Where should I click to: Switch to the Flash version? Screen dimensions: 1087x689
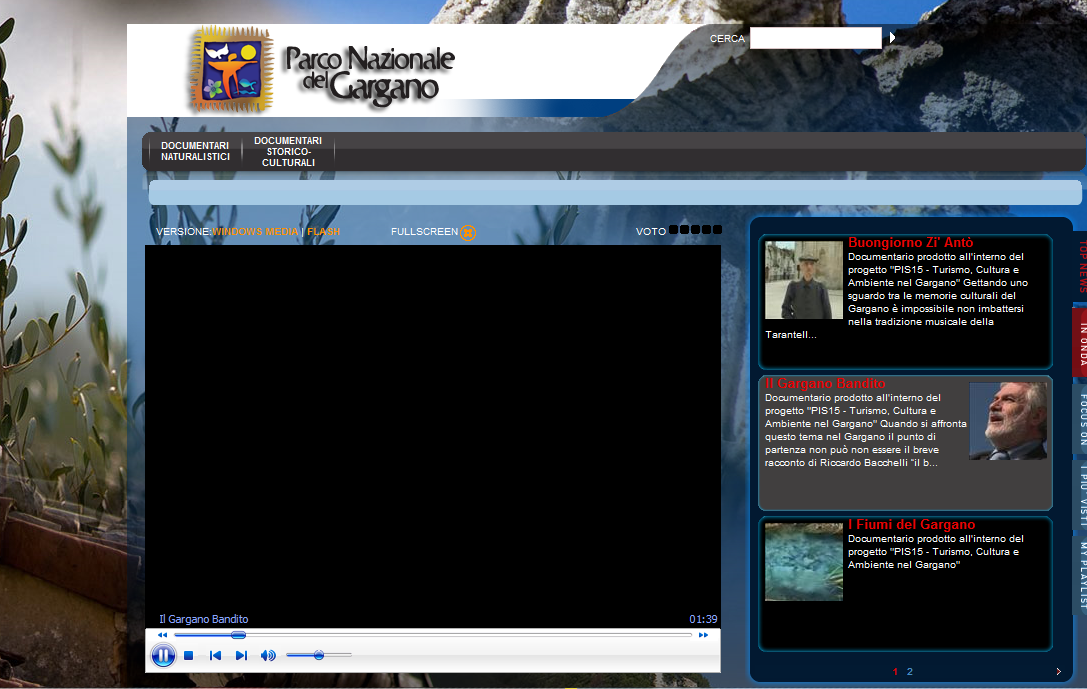pos(324,232)
